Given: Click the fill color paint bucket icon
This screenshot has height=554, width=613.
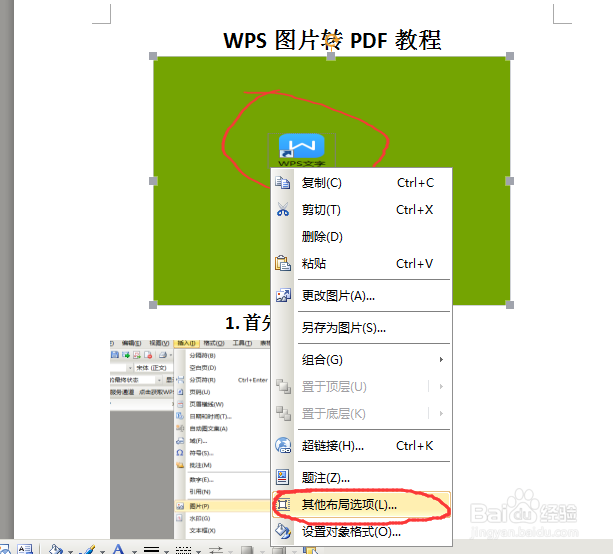Looking at the screenshot, I should 56,549.
